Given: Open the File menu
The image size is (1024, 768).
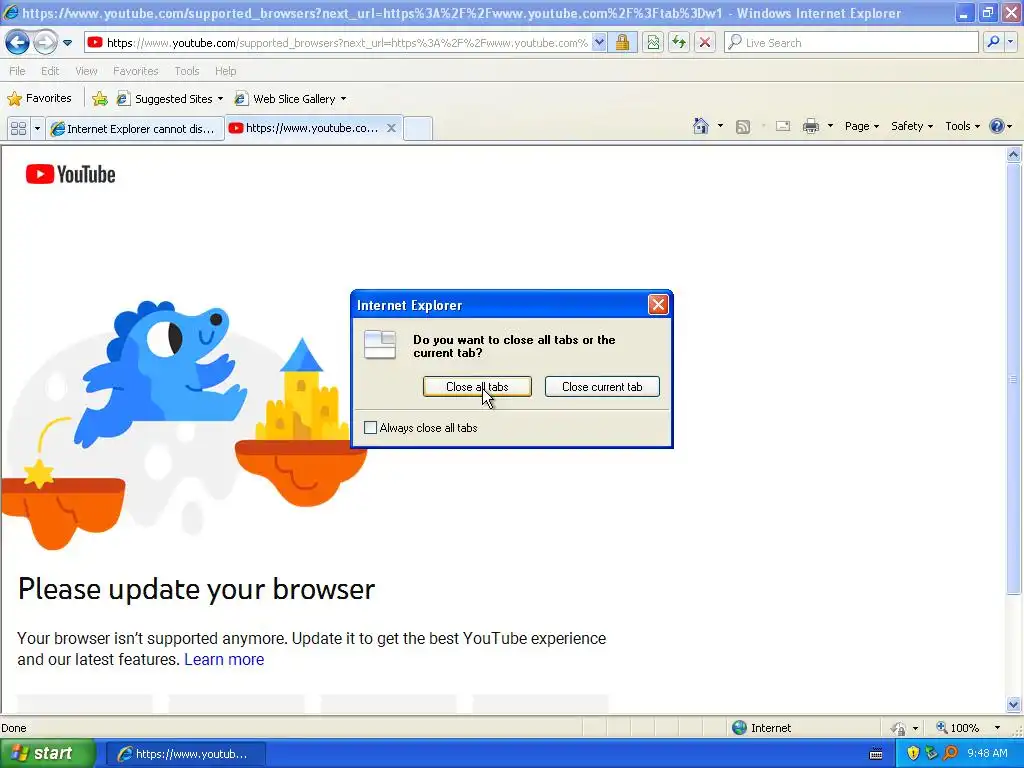Looking at the screenshot, I should pos(18,71).
